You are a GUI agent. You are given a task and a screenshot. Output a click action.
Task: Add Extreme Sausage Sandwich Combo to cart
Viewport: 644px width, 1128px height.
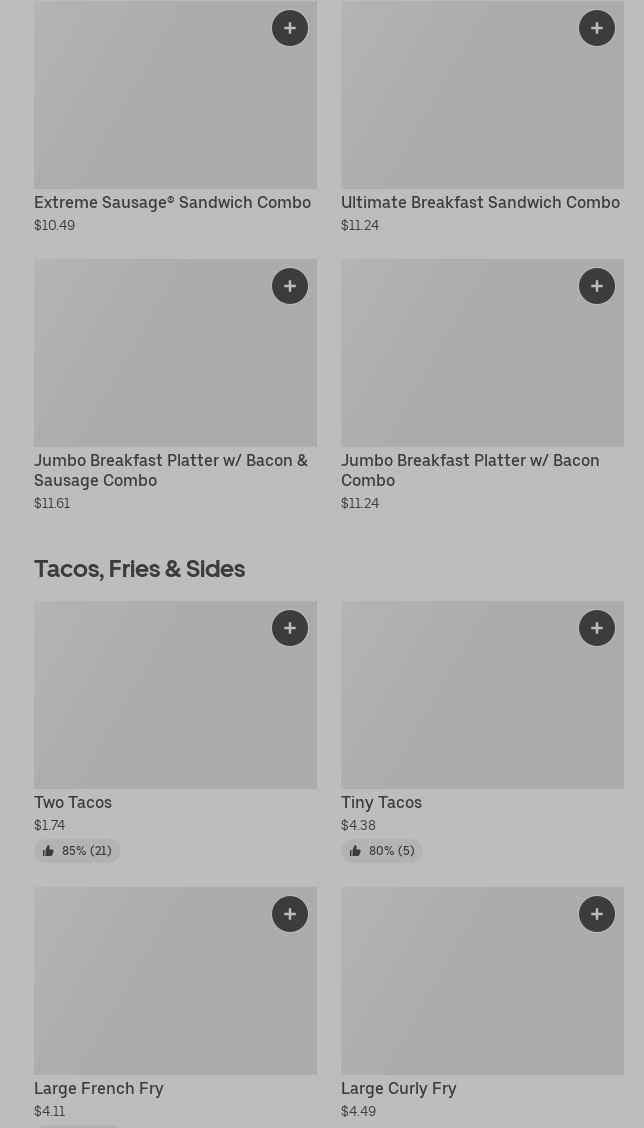pyautogui.click(x=290, y=28)
